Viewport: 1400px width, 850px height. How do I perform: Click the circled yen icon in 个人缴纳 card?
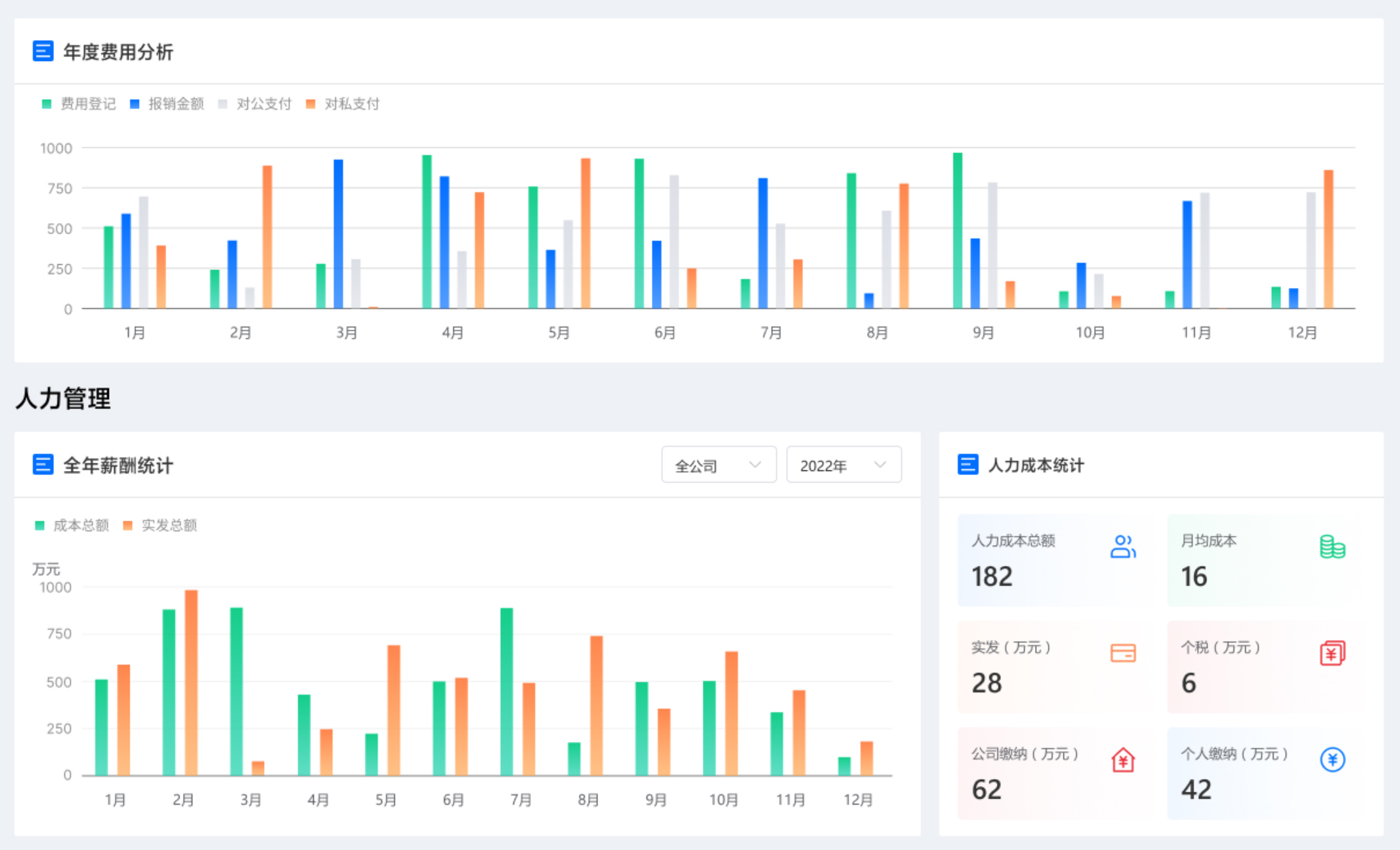click(x=1332, y=760)
